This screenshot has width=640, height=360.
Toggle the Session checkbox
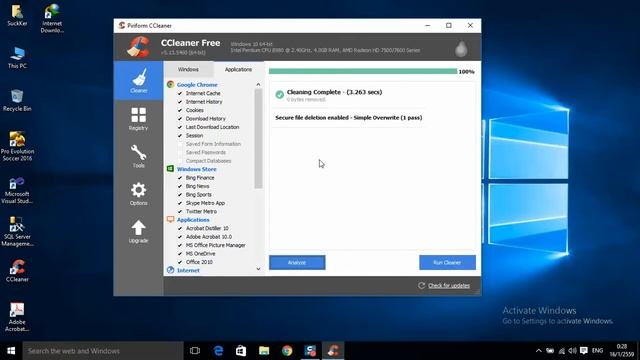point(180,136)
